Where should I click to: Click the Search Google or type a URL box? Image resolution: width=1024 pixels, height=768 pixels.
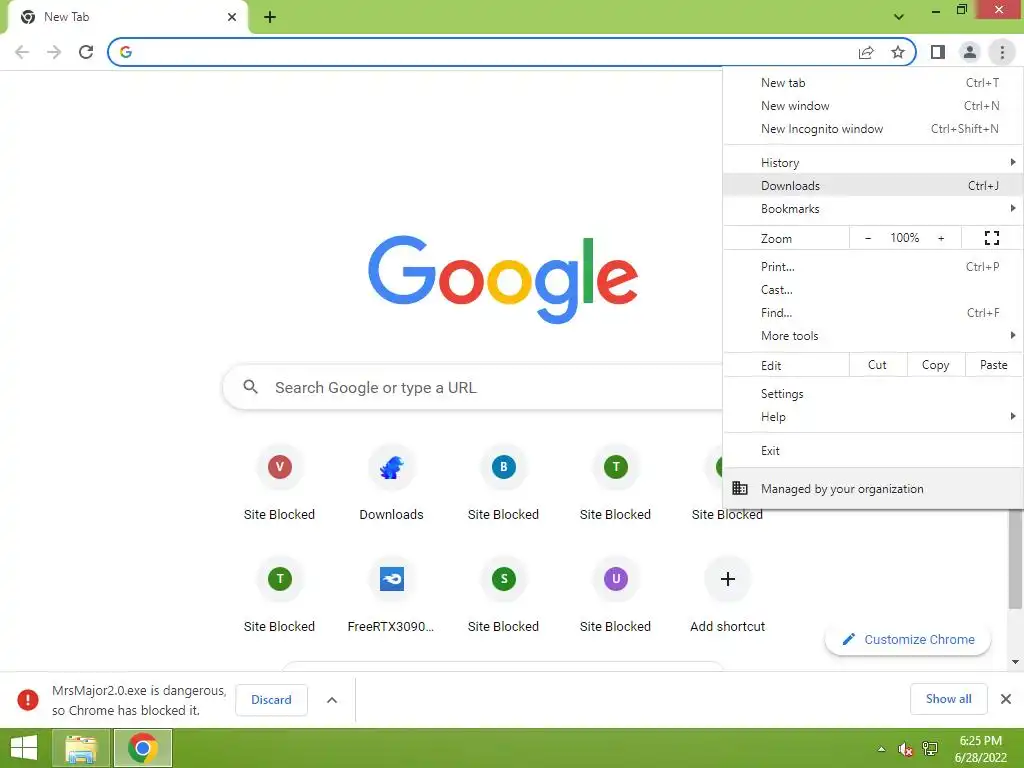(473, 387)
